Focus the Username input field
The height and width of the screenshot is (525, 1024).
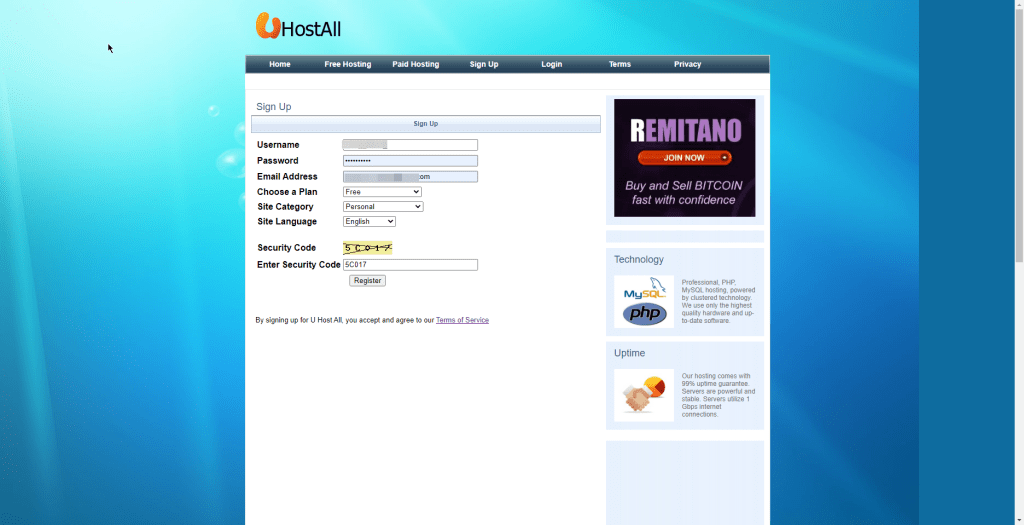410,145
